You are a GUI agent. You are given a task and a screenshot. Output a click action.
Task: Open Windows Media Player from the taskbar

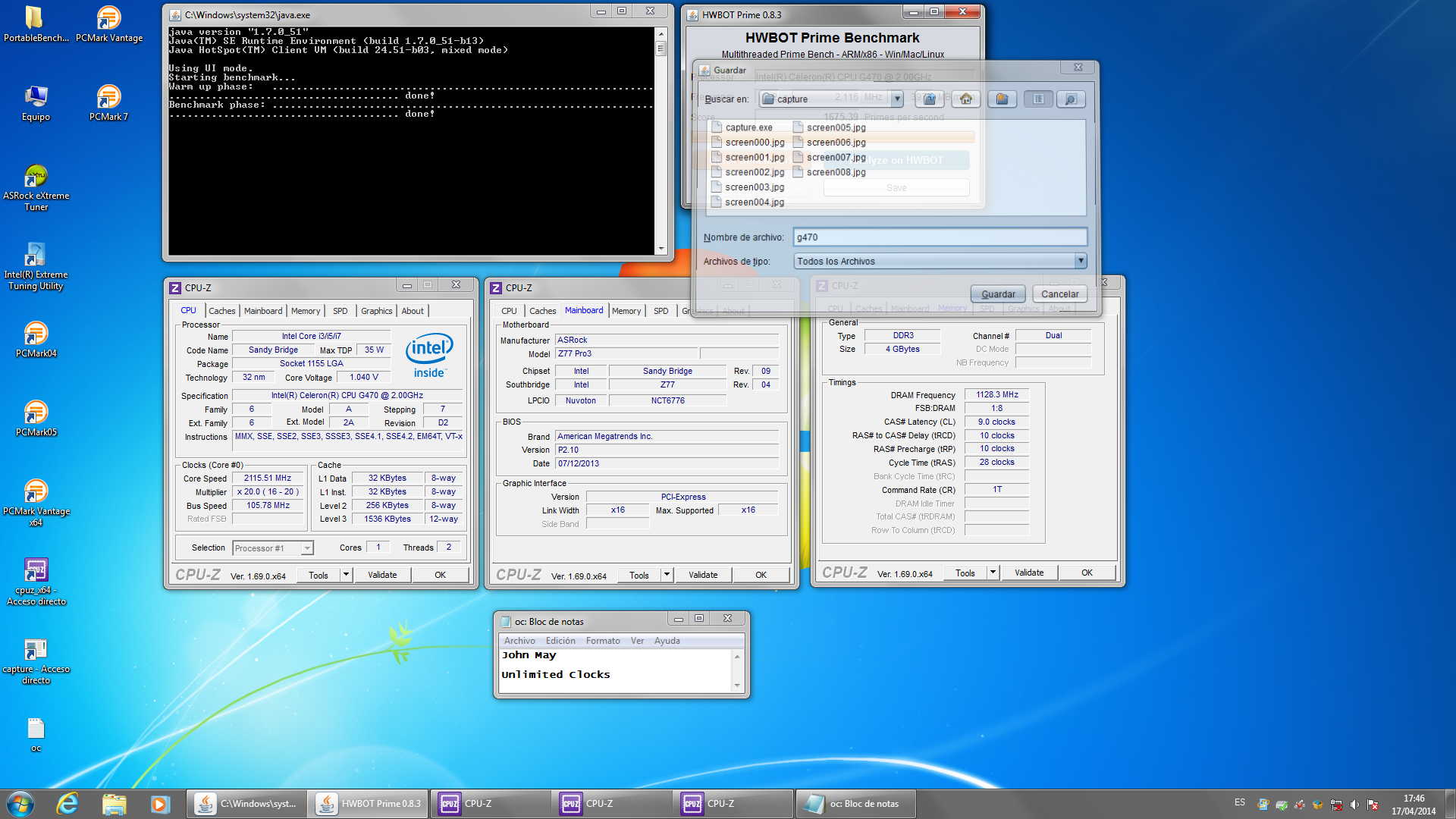click(x=159, y=804)
